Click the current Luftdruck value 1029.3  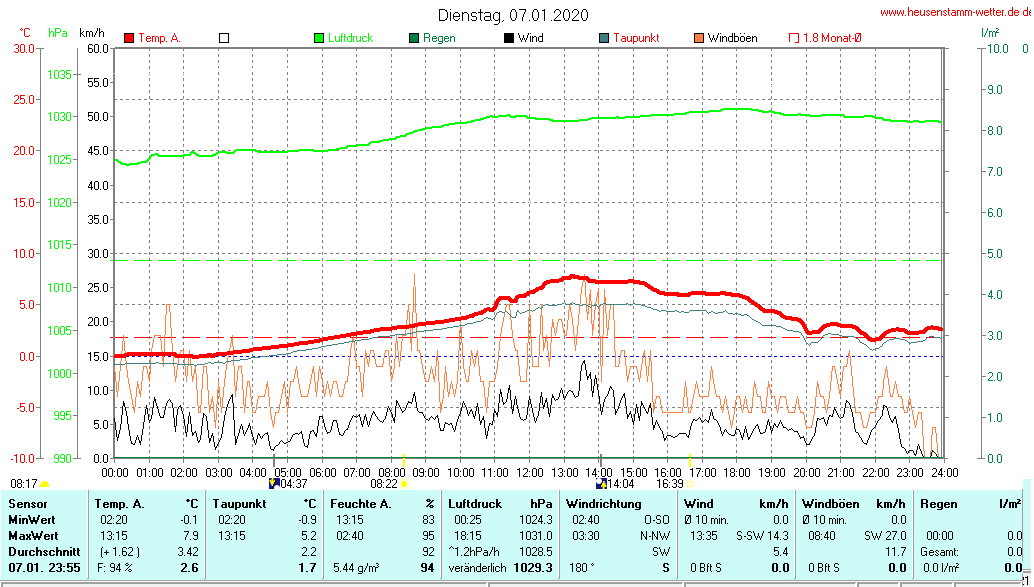[x=533, y=567]
